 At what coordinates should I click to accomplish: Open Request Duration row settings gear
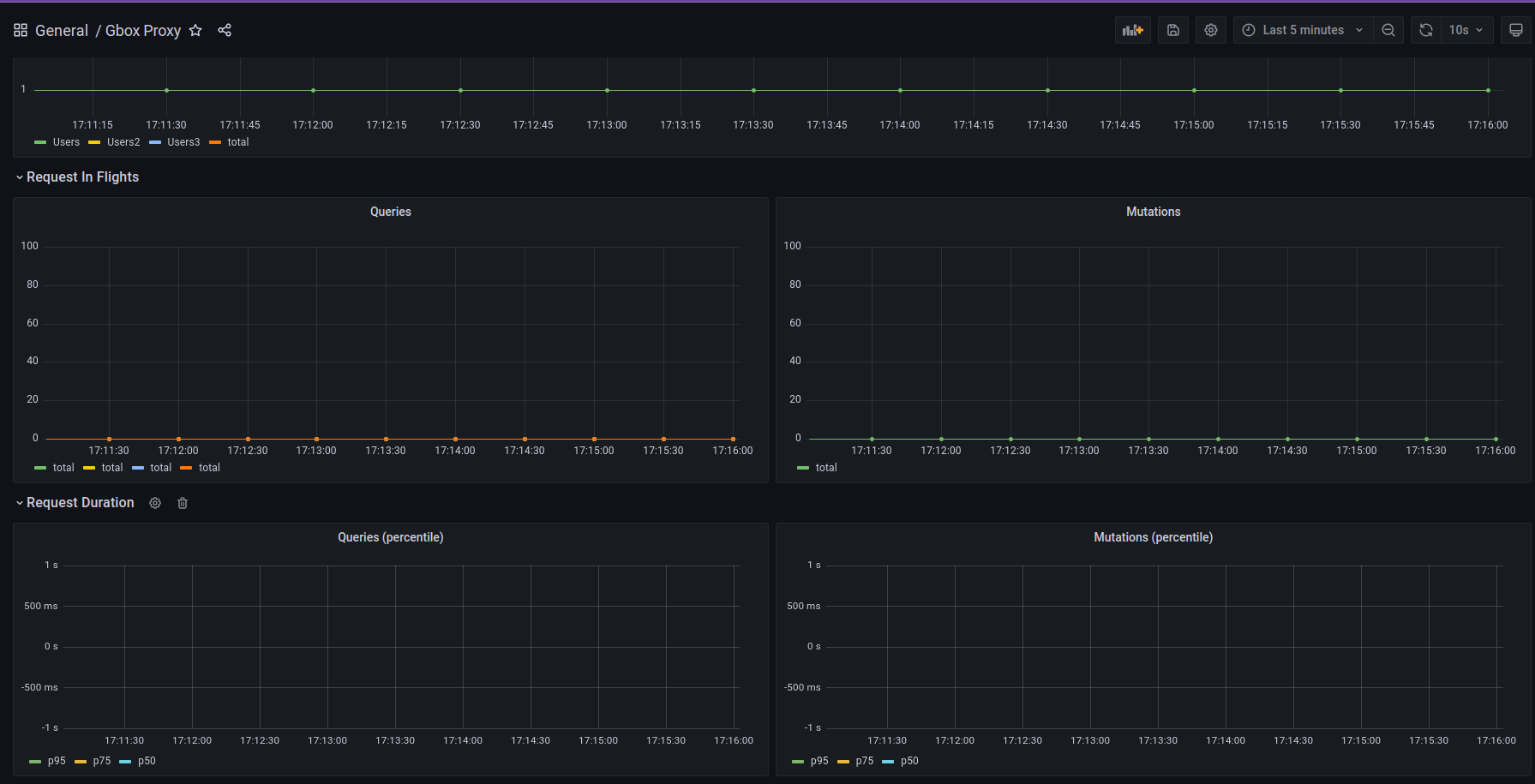155,503
